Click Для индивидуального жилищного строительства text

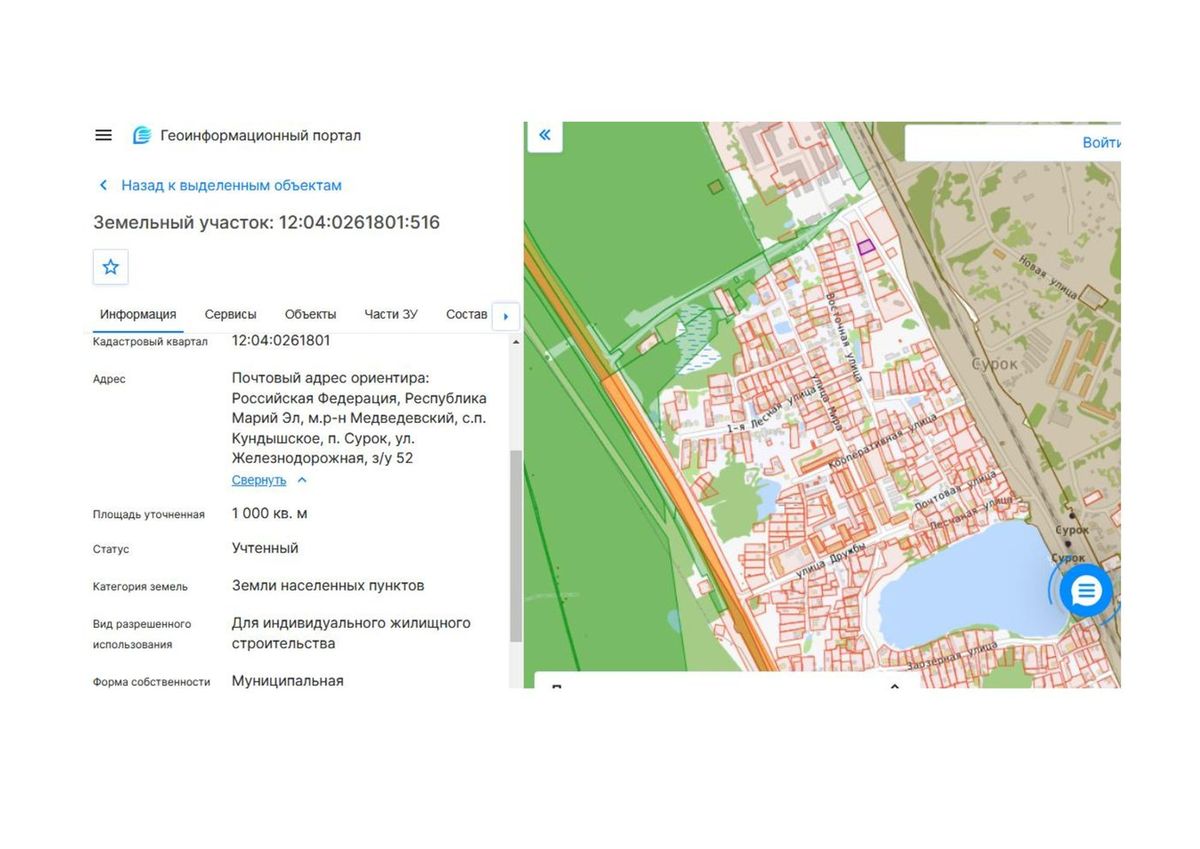(351, 633)
